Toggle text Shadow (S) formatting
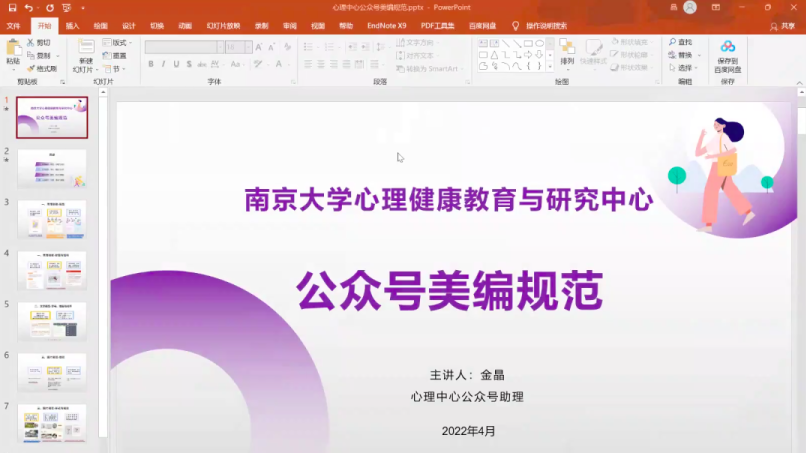 189,64
